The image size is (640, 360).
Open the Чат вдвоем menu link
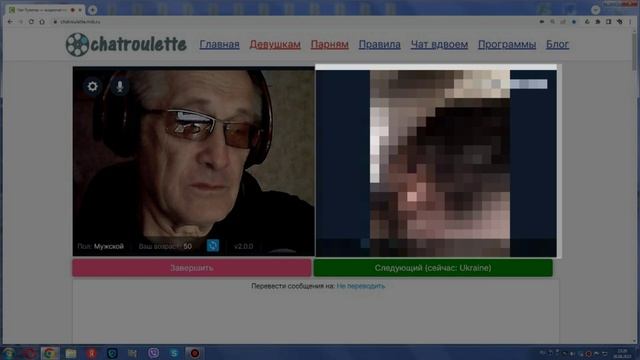click(439, 44)
